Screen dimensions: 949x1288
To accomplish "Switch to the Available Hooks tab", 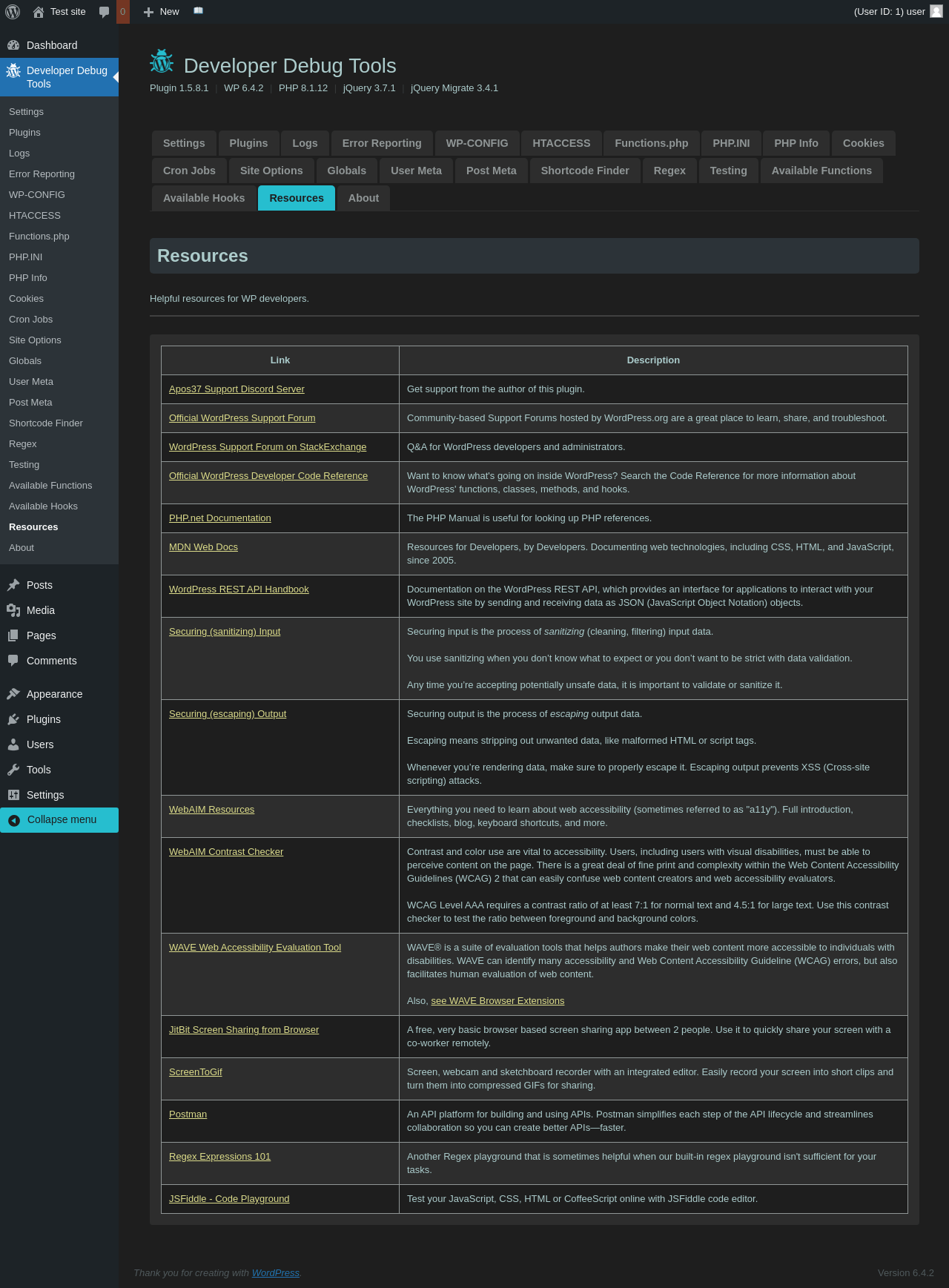I will point(204,198).
